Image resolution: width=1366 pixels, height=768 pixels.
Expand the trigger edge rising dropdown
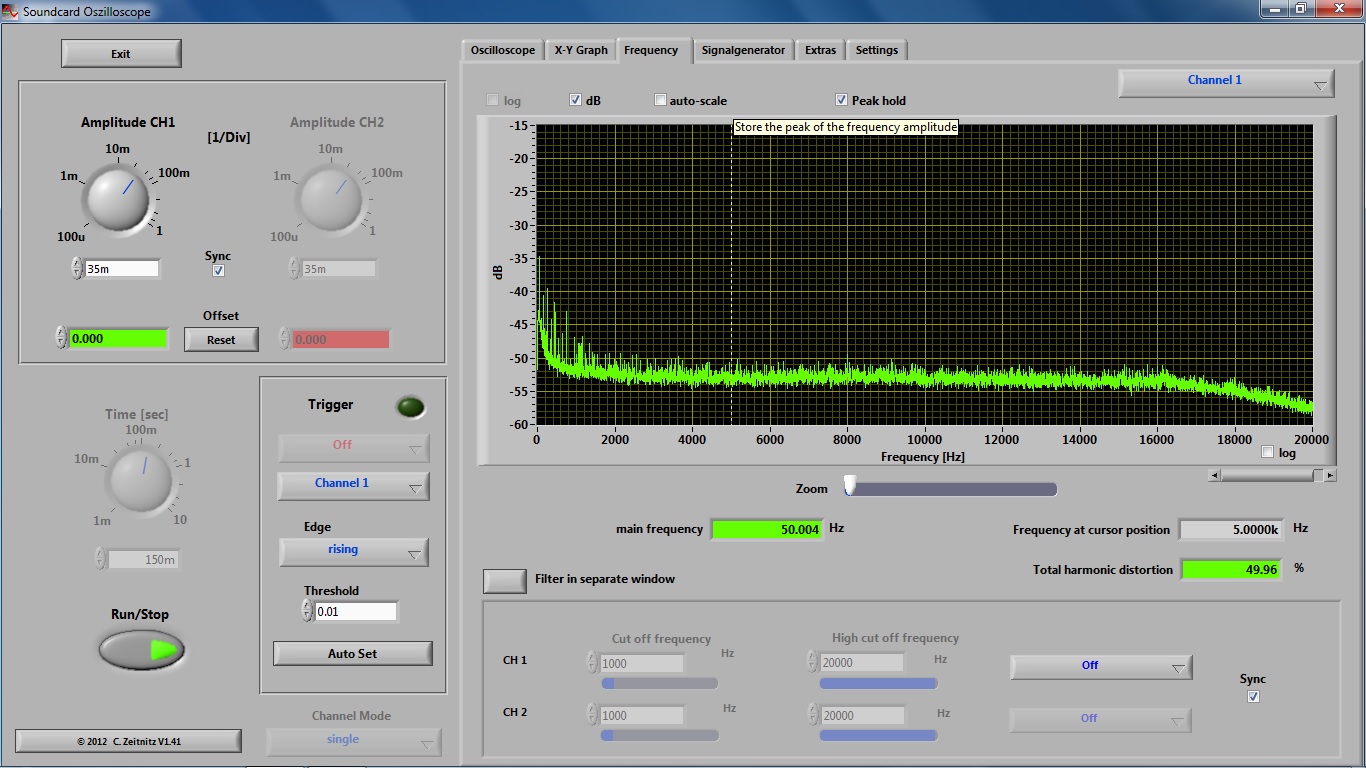[353, 551]
